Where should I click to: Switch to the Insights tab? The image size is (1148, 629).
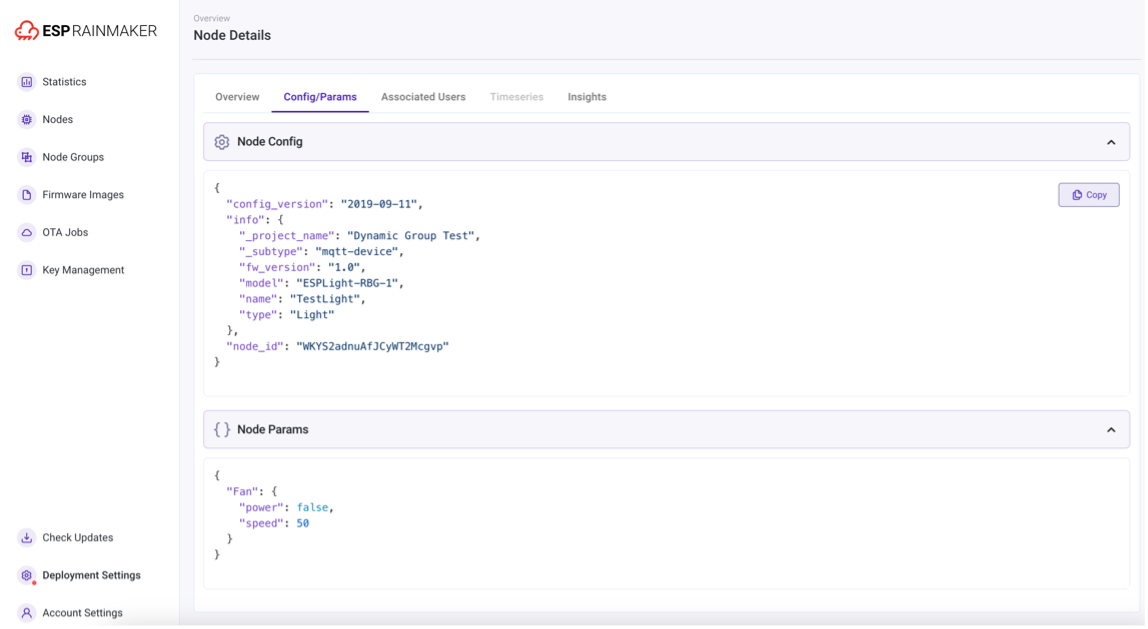tap(587, 97)
